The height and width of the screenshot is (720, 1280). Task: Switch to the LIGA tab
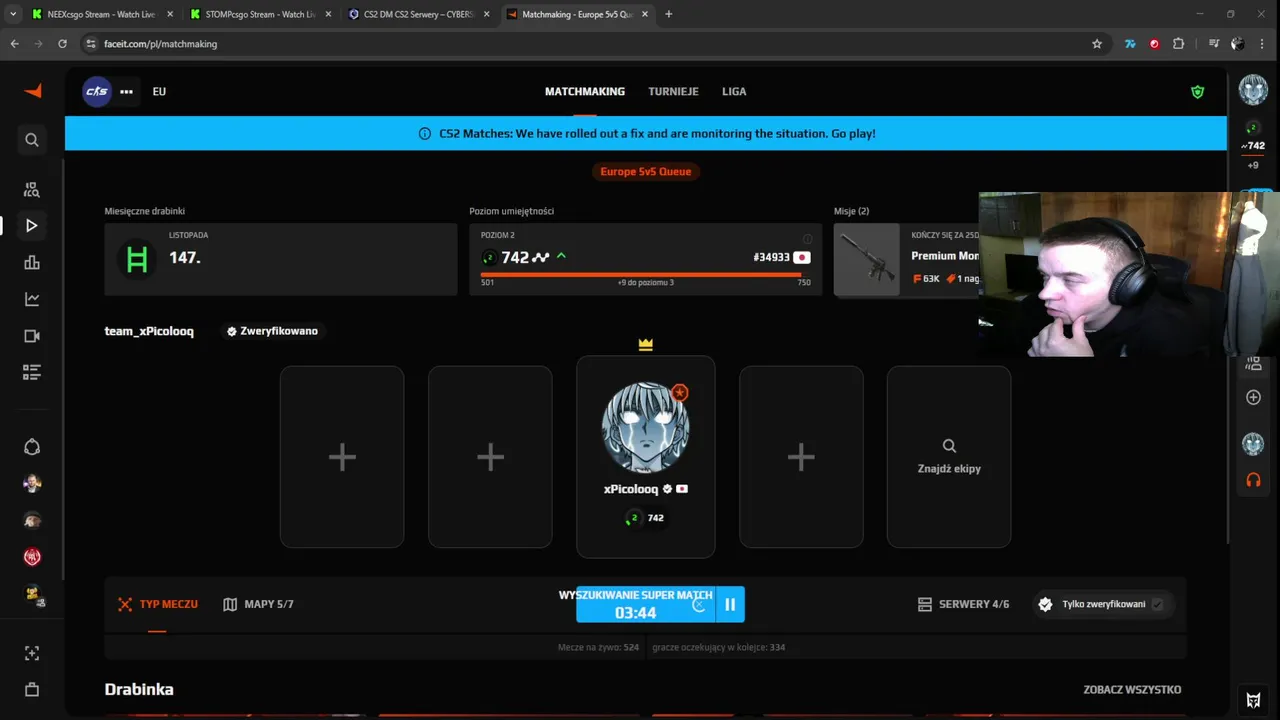click(734, 91)
